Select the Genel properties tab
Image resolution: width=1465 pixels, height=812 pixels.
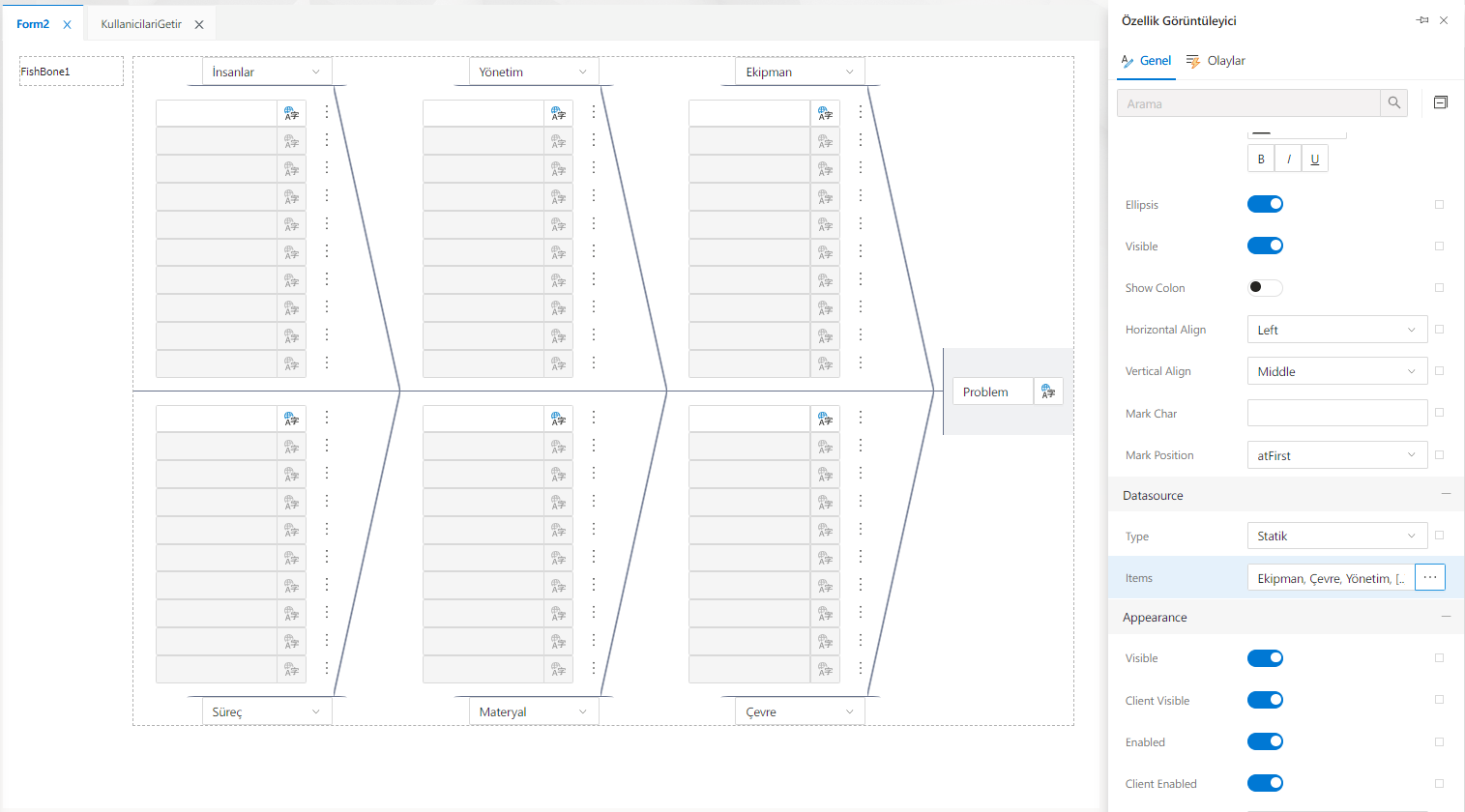[1146, 60]
